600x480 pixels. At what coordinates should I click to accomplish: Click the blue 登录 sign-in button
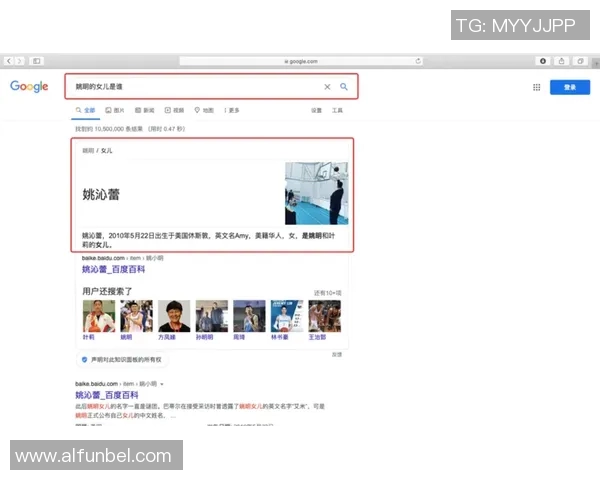(570, 87)
